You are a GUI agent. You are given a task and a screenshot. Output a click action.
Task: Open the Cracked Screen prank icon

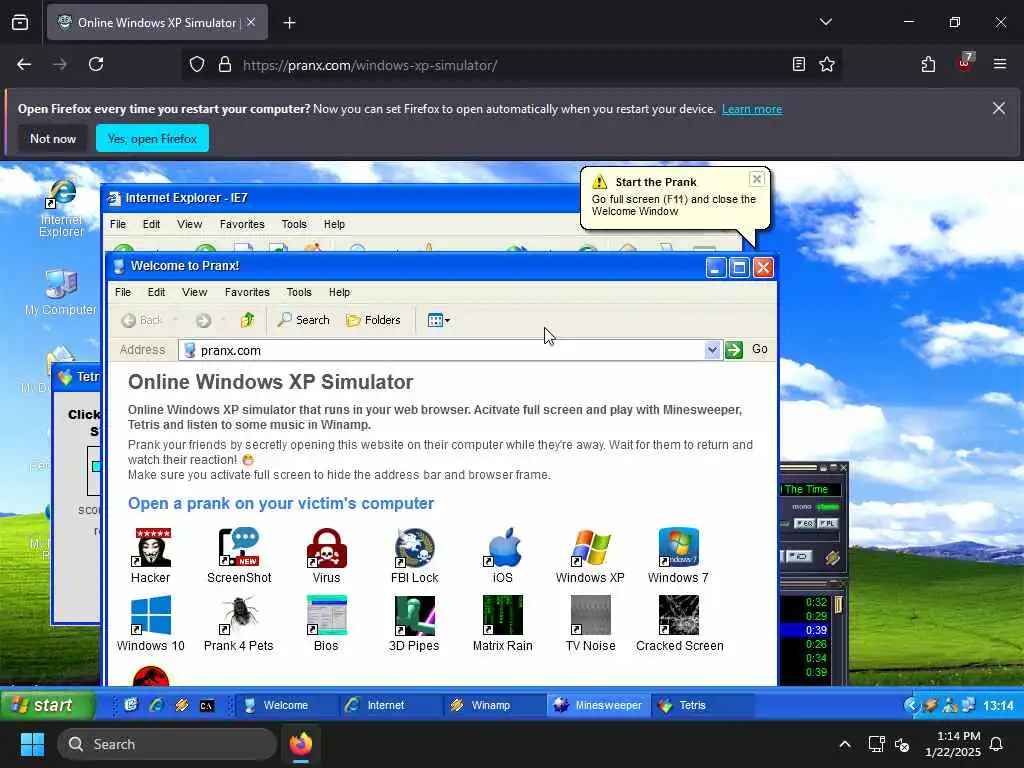pos(679,623)
